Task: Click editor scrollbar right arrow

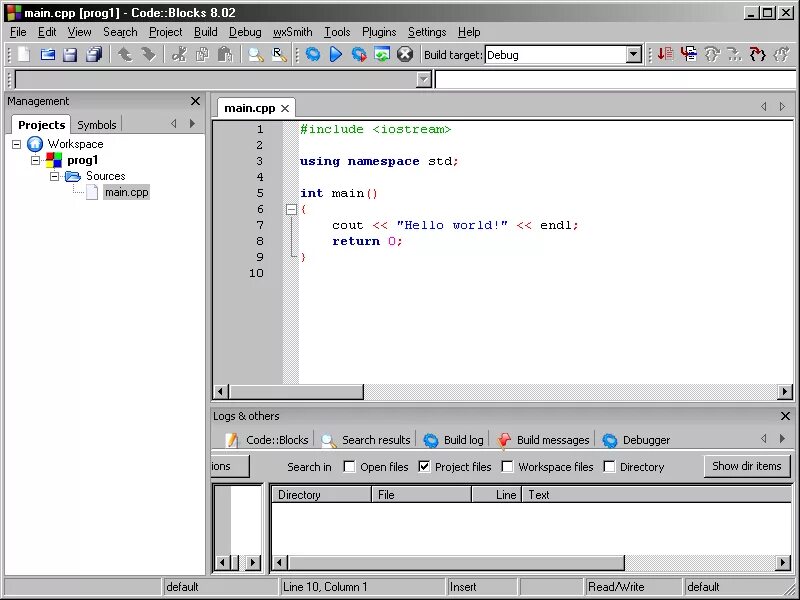Action: point(785,392)
